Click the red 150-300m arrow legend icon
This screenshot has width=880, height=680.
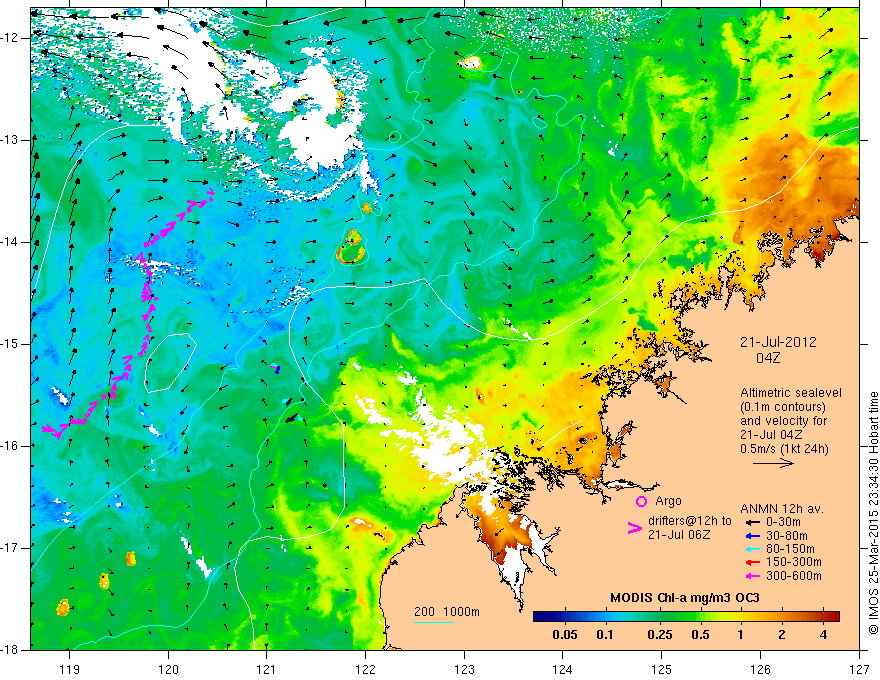[x=753, y=562]
